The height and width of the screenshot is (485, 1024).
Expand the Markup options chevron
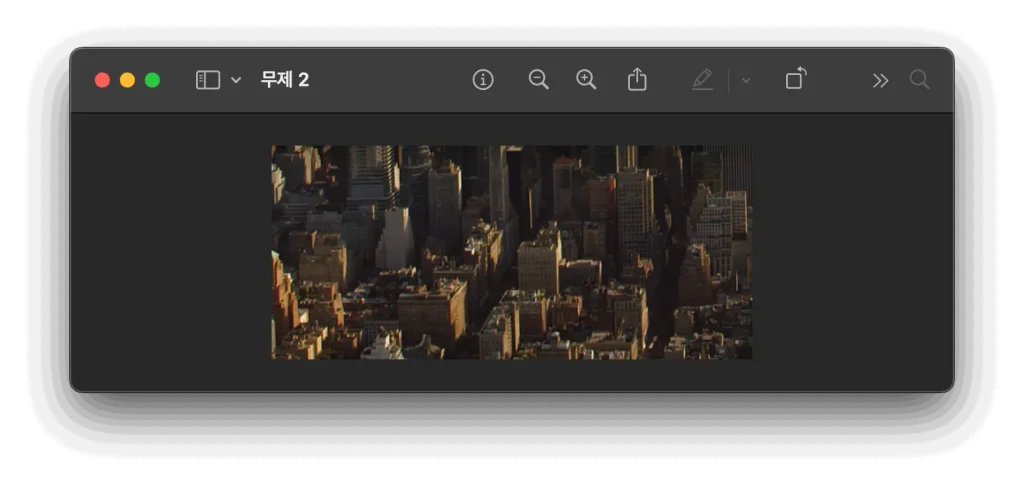[x=745, y=80]
